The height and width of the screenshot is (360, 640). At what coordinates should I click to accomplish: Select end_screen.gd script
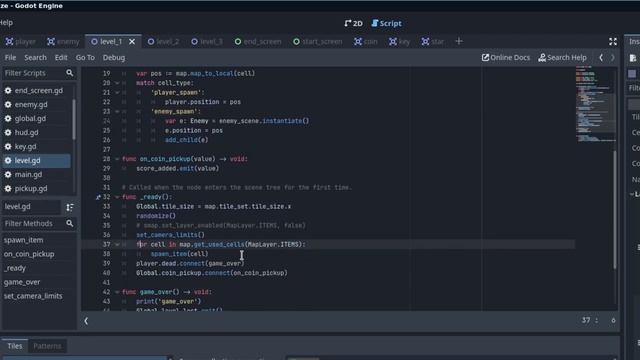click(37, 91)
